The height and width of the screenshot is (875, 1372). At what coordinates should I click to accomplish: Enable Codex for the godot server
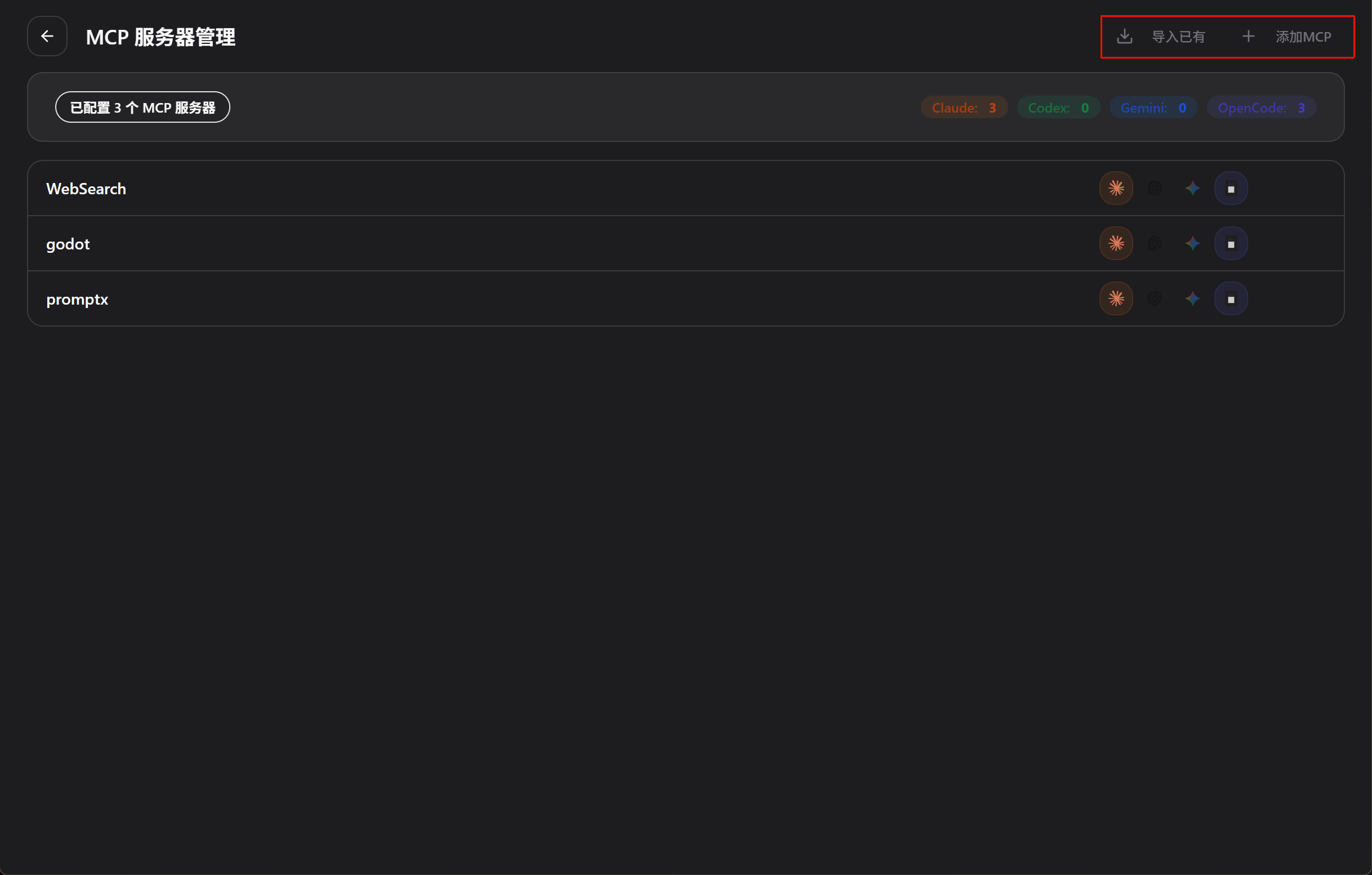pyautogui.click(x=1155, y=244)
